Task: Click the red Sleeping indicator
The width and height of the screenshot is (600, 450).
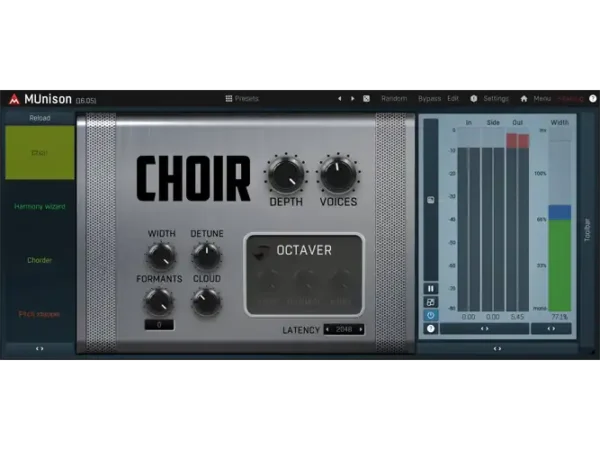Action: click(x=570, y=99)
